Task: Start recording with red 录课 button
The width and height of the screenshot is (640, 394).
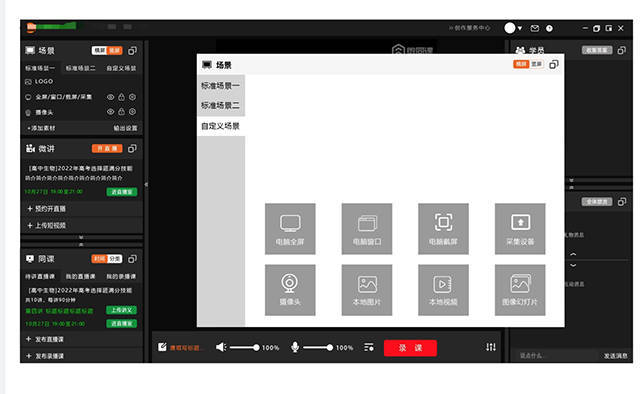Action: [x=410, y=348]
